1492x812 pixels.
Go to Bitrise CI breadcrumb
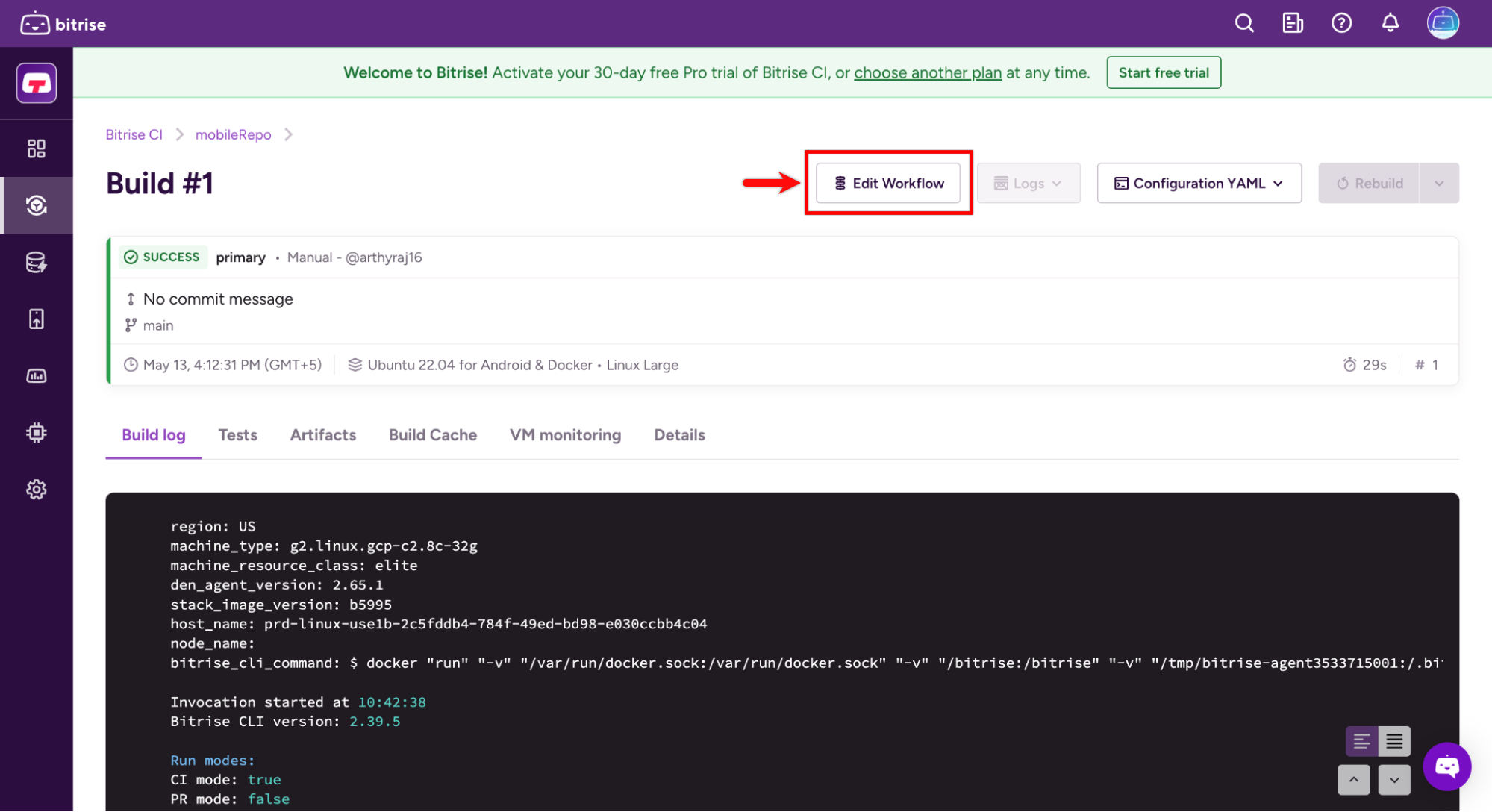pos(134,134)
